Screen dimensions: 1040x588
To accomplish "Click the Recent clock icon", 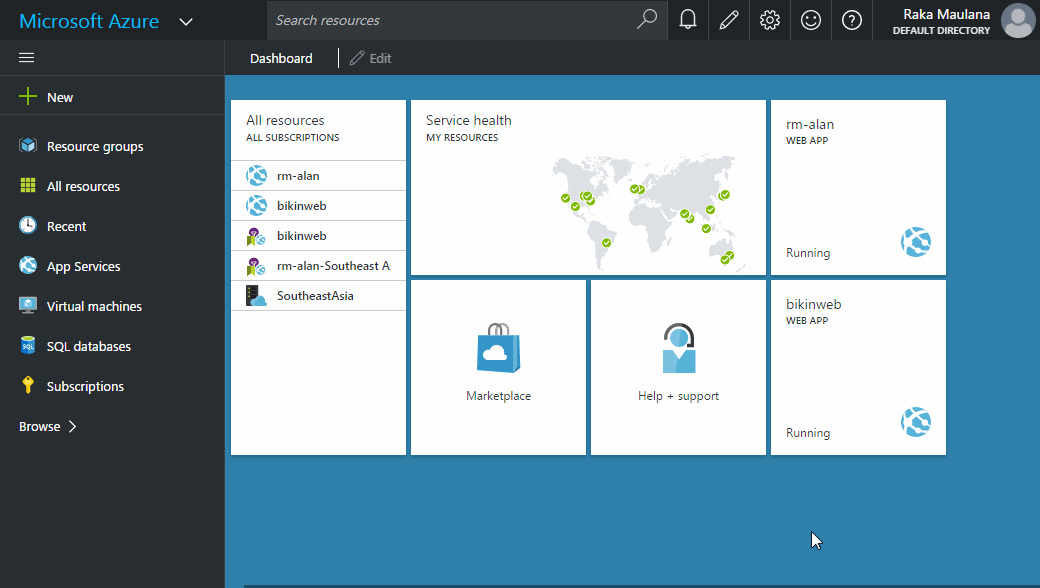I will point(28,225).
